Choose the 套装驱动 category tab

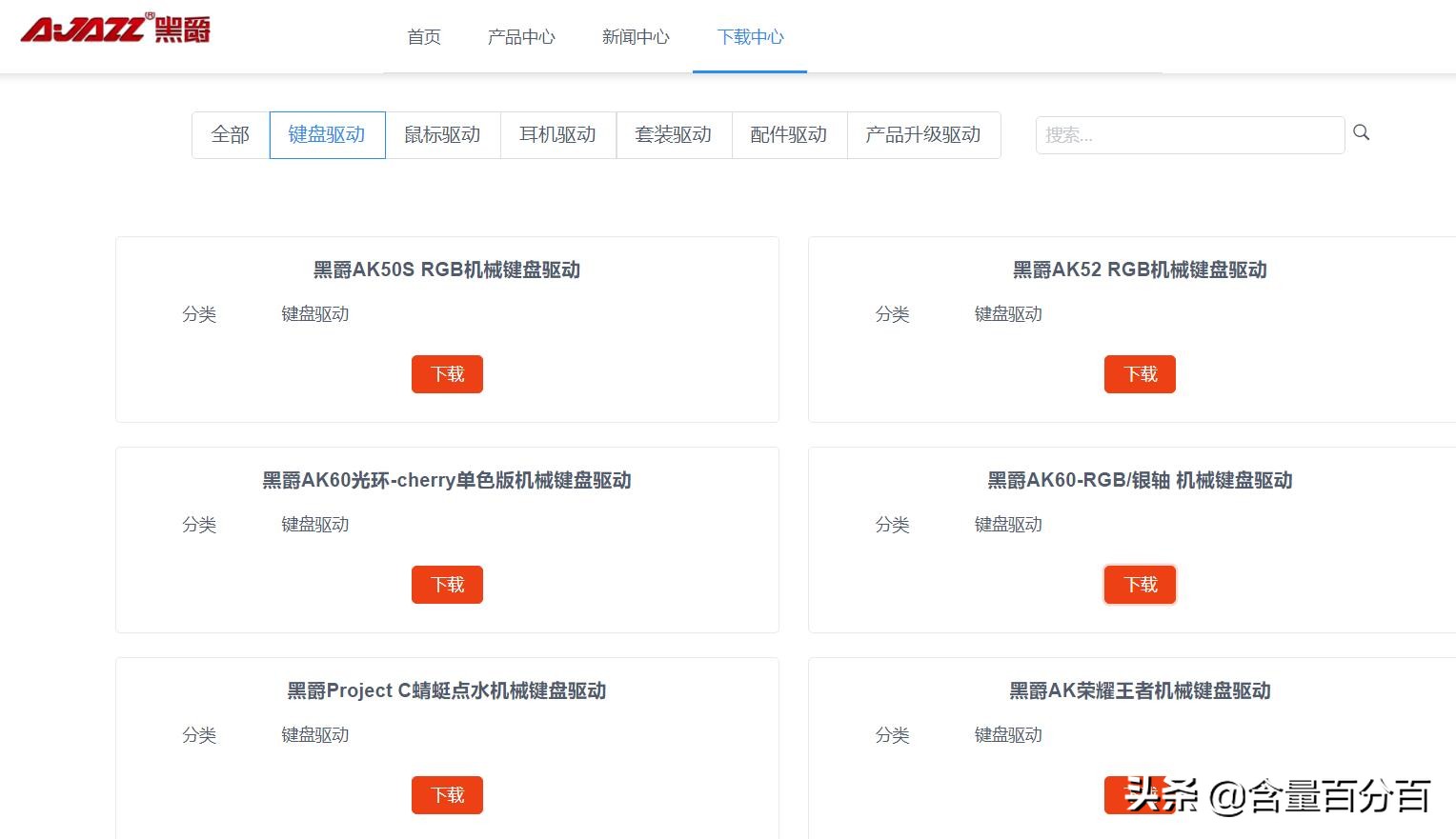tap(674, 135)
